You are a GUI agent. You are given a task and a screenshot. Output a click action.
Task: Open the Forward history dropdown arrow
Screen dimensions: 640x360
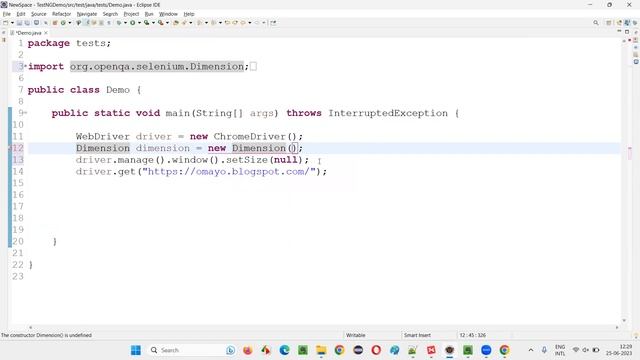click(x=264, y=23)
